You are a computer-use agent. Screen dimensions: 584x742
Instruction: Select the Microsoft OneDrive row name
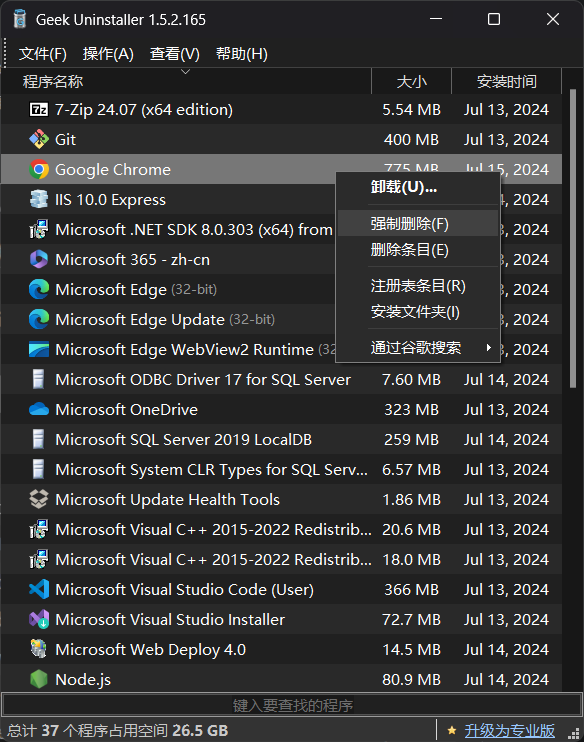point(126,409)
